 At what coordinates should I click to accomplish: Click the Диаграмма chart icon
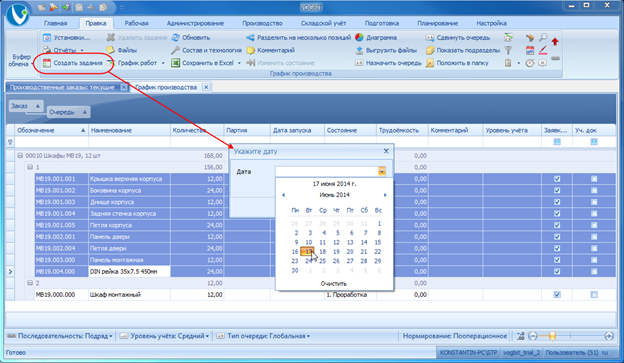(x=359, y=37)
